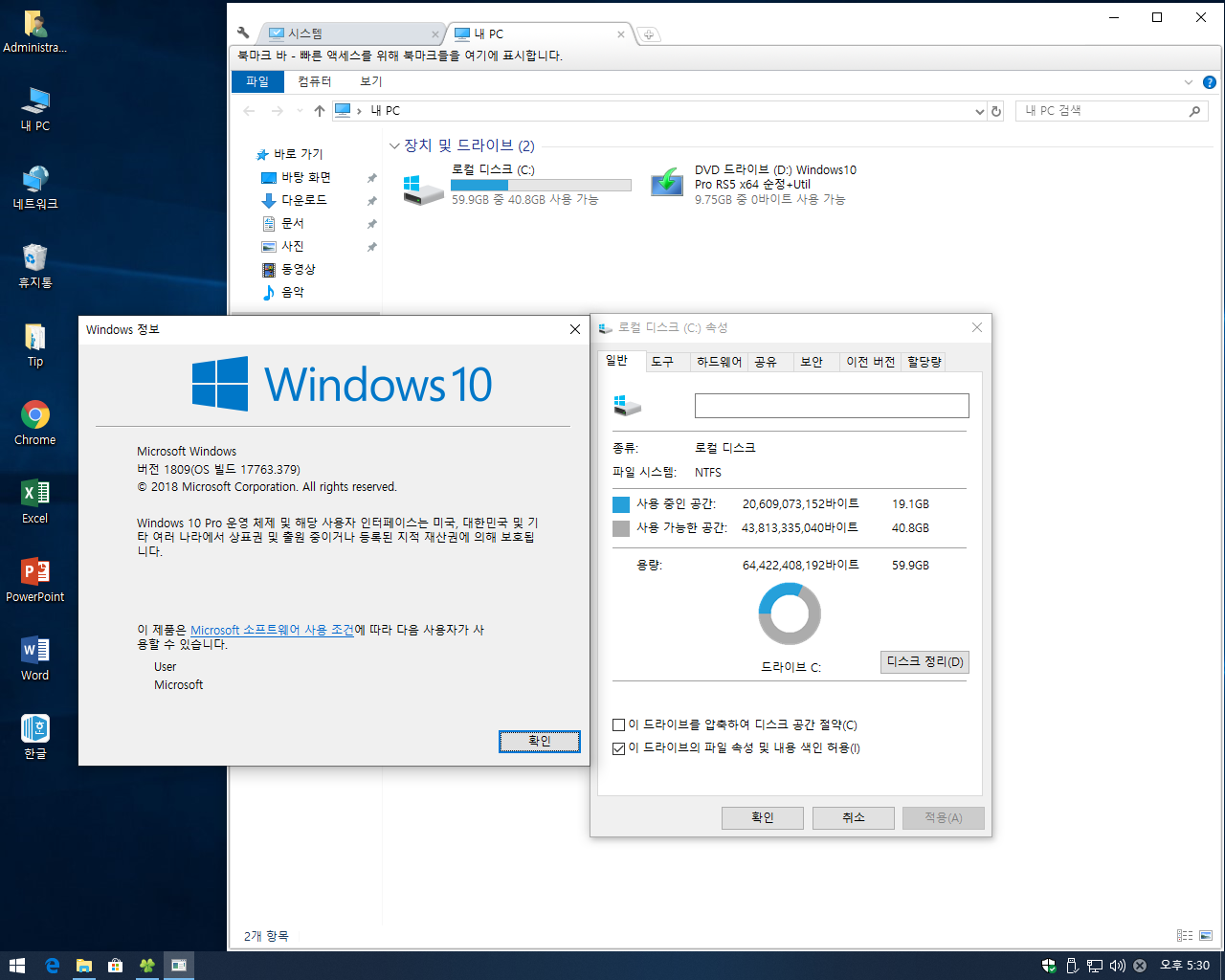The height and width of the screenshot is (980, 1225).
Task: Select 다운로드 in quick access
Action: (303, 201)
